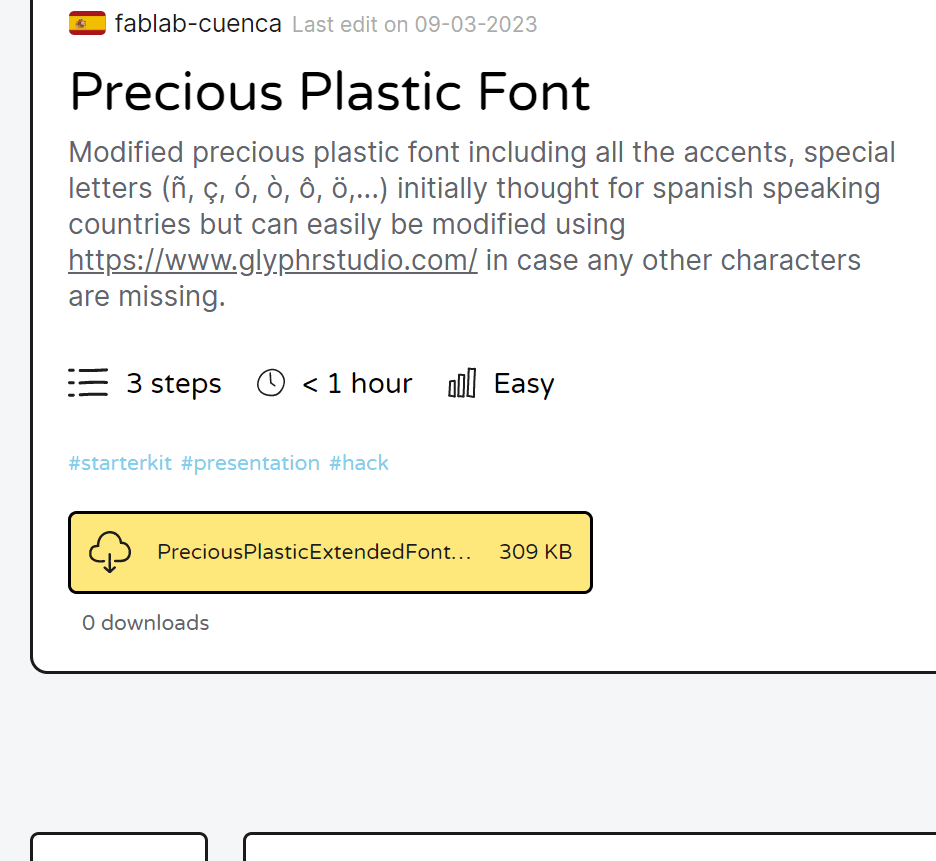This screenshot has height=861, width=936.
Task: Click the Spain flag icon
Action: click(x=87, y=24)
